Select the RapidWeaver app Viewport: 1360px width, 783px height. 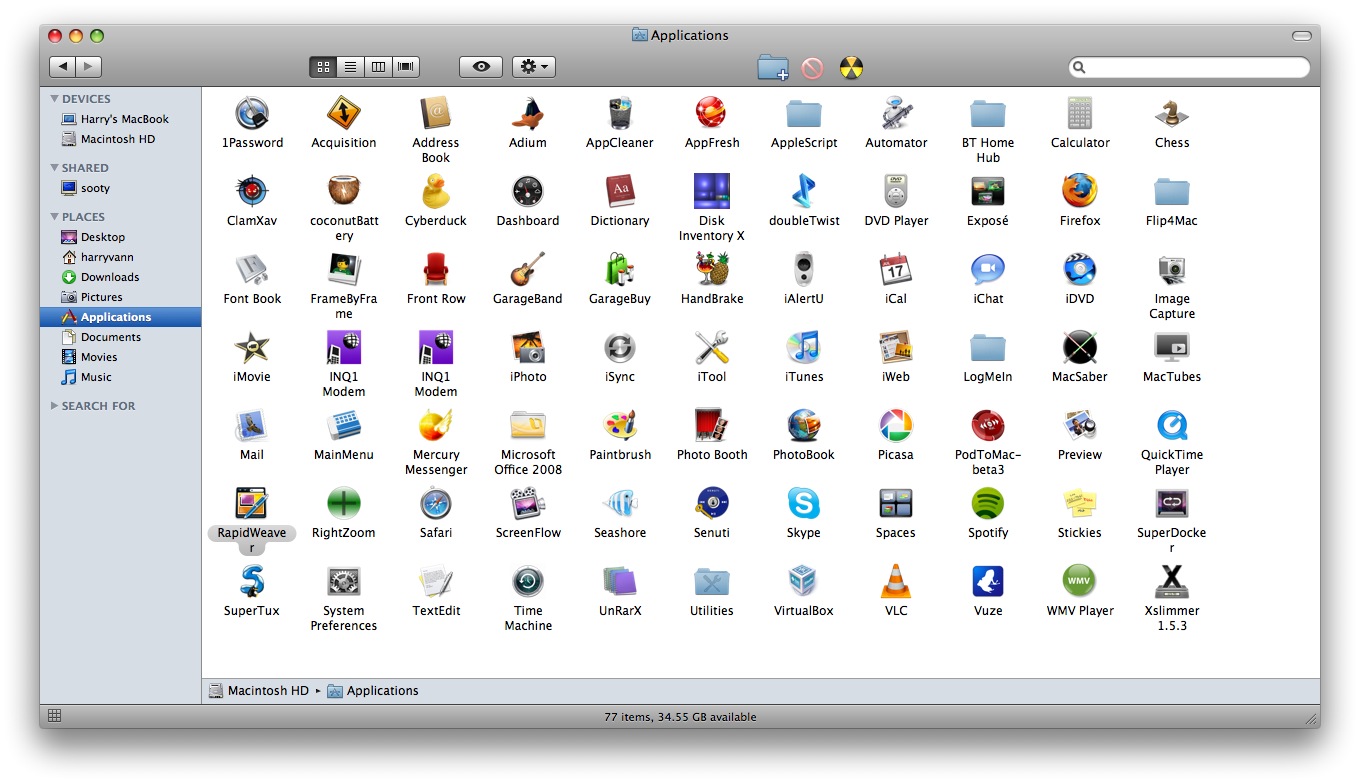(x=252, y=503)
